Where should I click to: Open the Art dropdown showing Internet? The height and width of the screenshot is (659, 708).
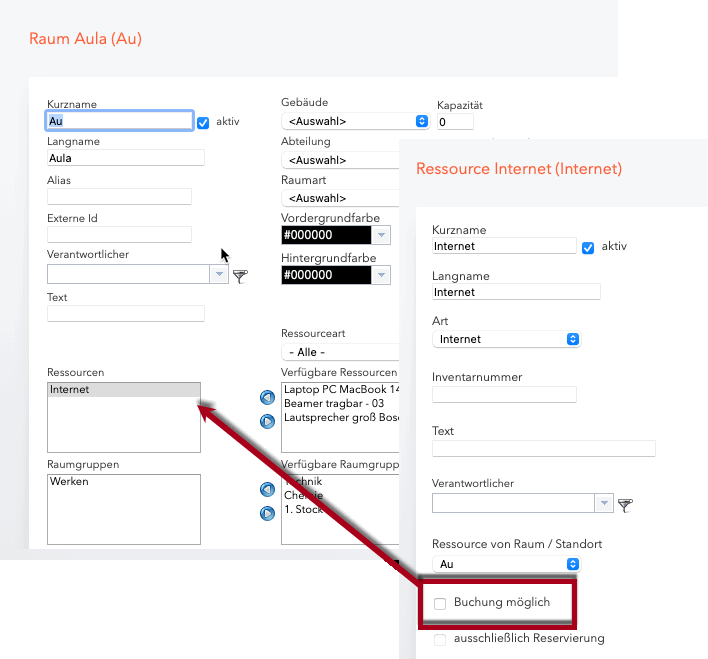506,339
